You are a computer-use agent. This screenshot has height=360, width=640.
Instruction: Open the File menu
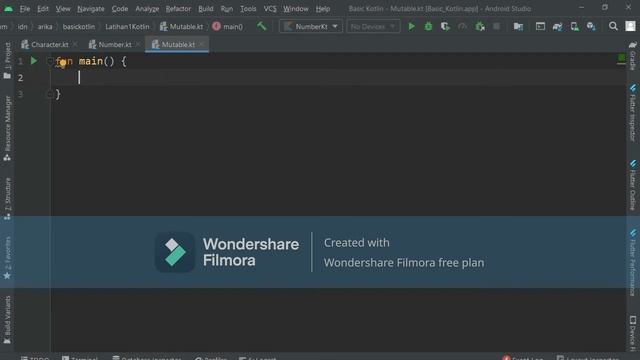pos(24,9)
